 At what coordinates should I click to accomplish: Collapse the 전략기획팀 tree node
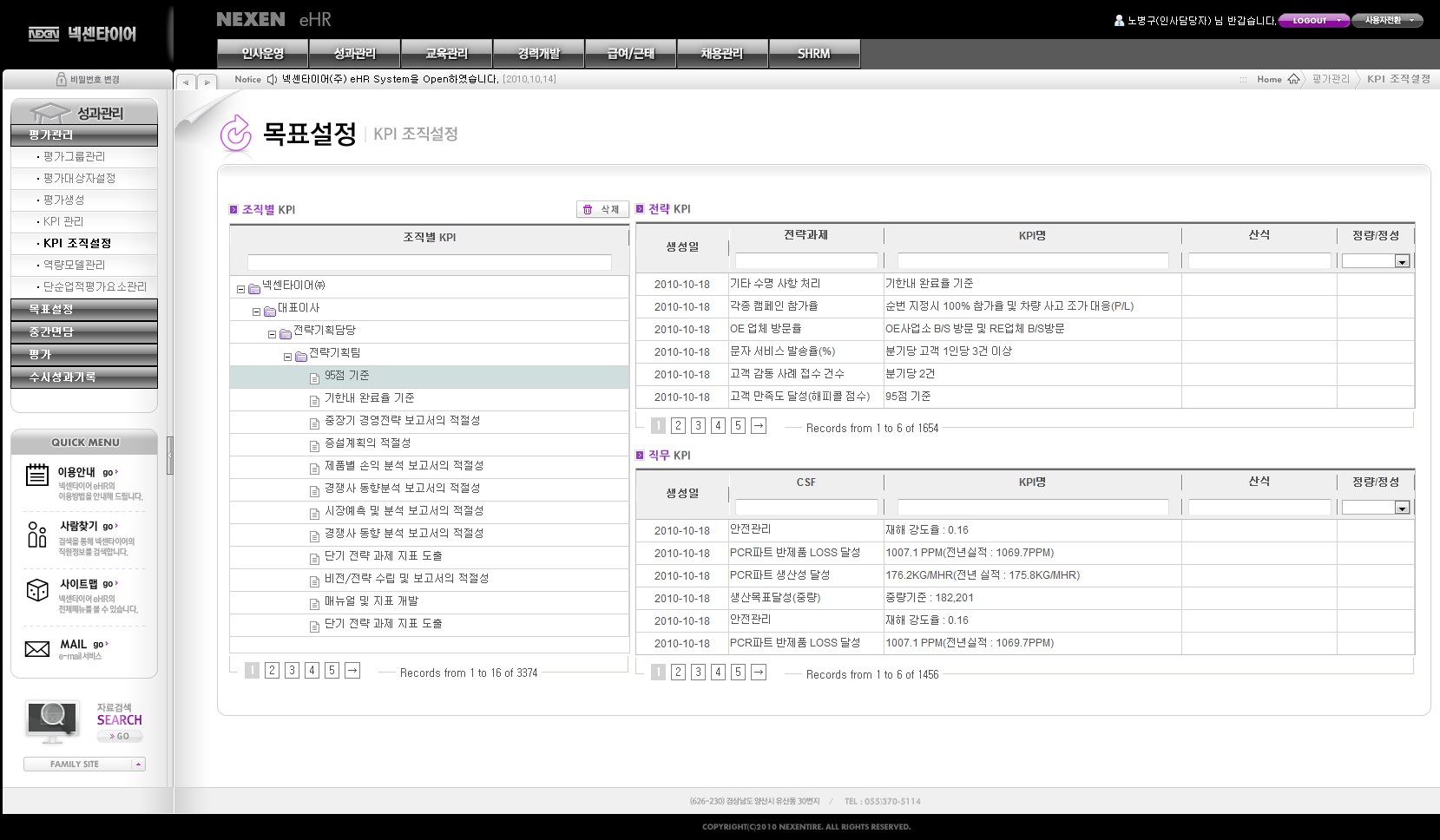click(287, 358)
